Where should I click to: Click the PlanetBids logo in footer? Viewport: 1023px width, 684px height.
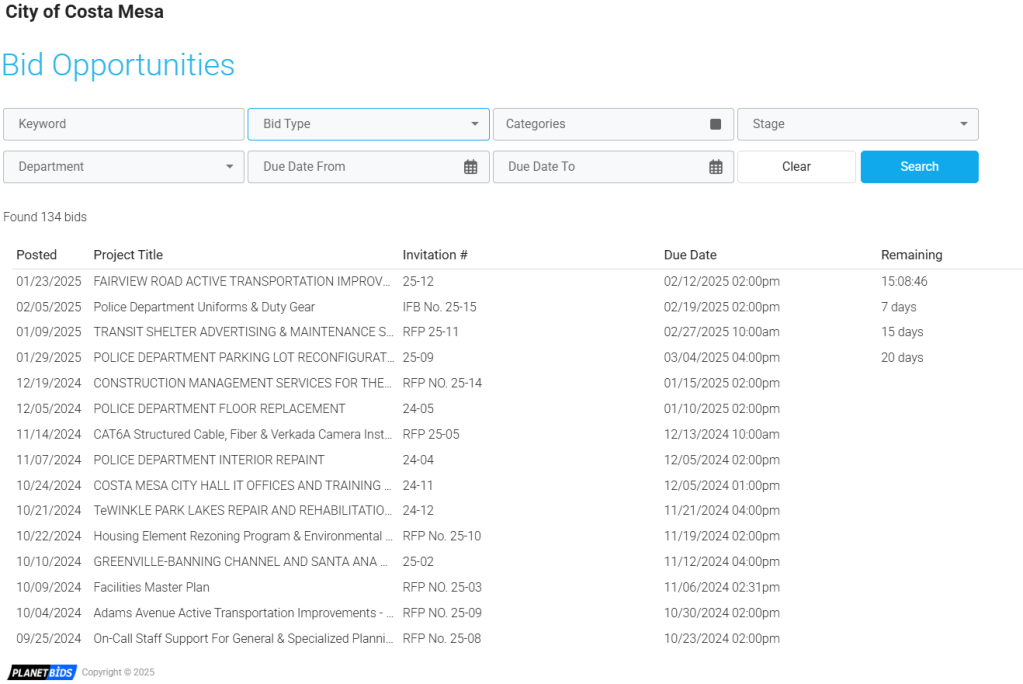43,672
